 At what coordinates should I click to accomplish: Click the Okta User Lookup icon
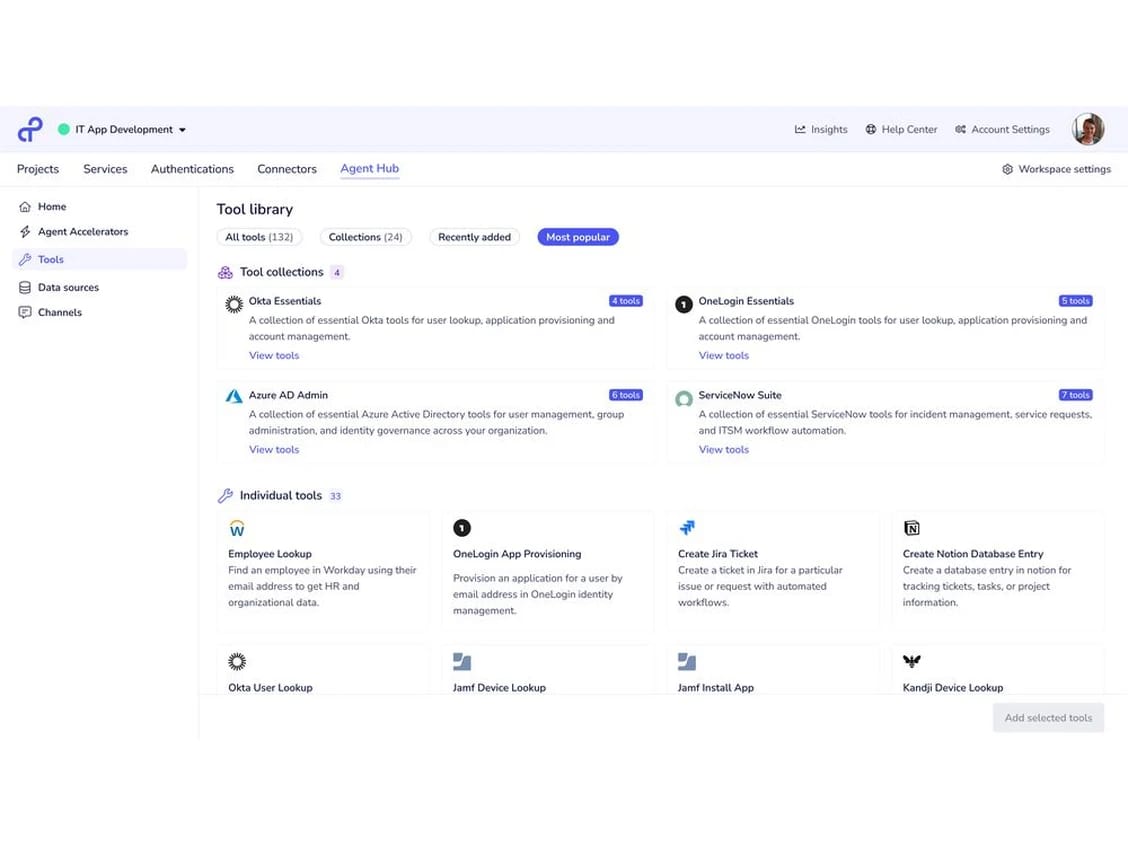[x=237, y=661]
